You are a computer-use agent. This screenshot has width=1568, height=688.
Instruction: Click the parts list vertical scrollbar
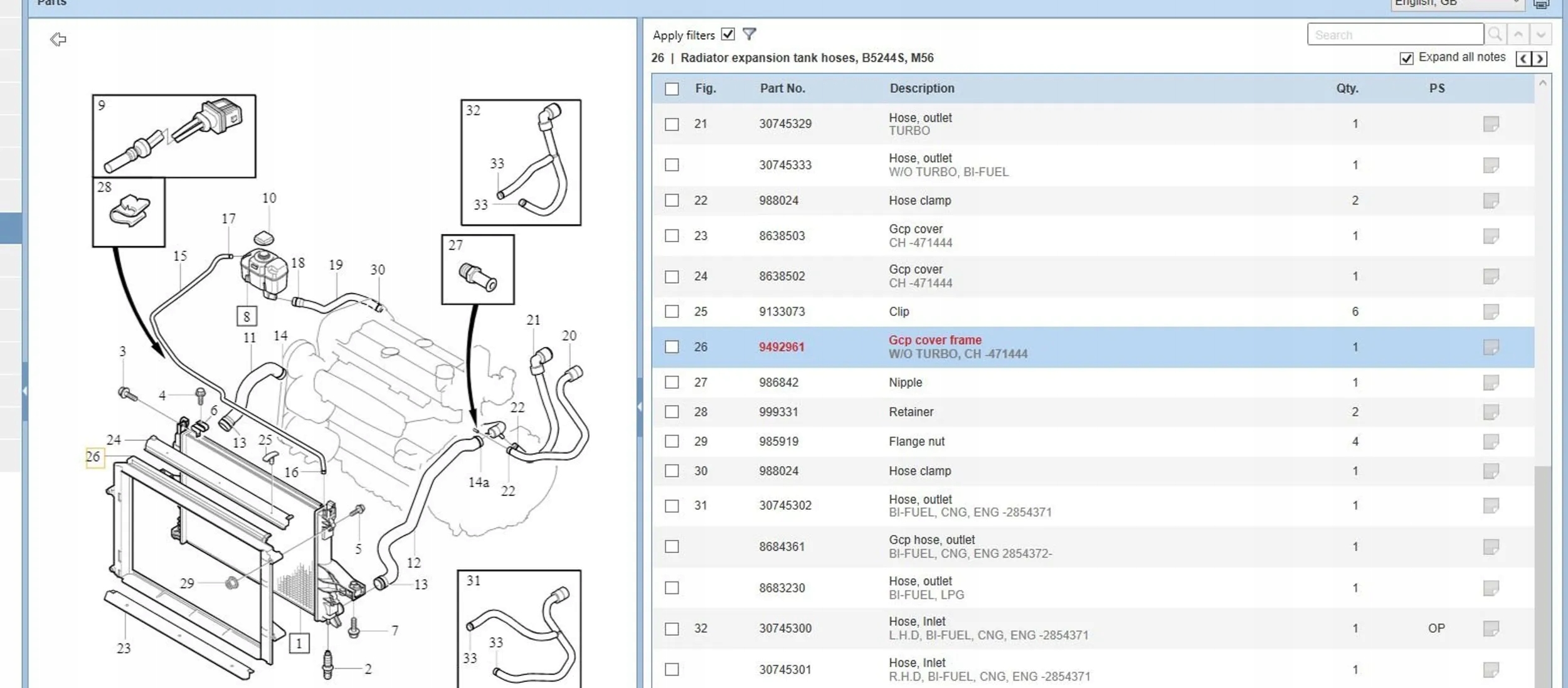[1542, 383]
